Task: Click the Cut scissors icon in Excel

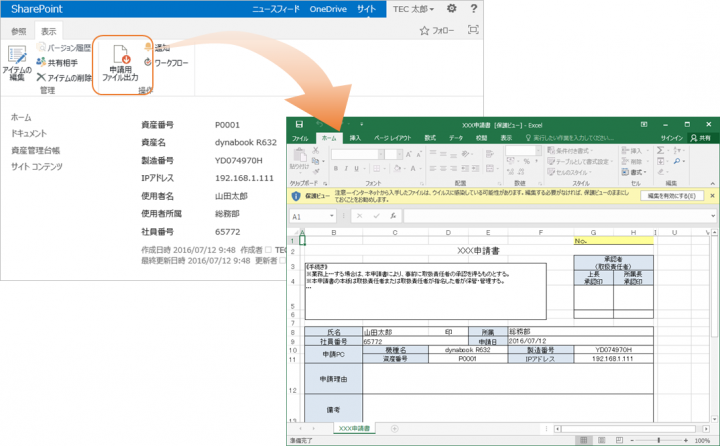Action: pos(315,150)
